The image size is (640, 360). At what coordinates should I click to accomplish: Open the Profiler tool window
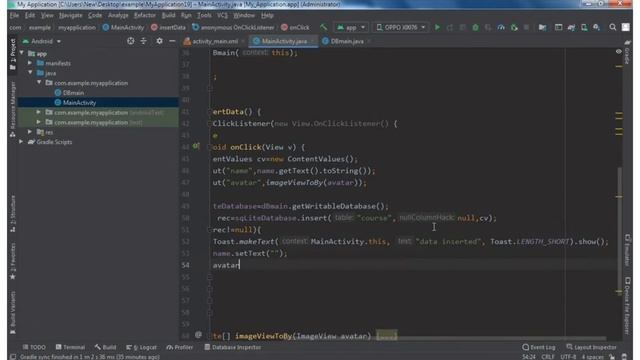click(180, 347)
